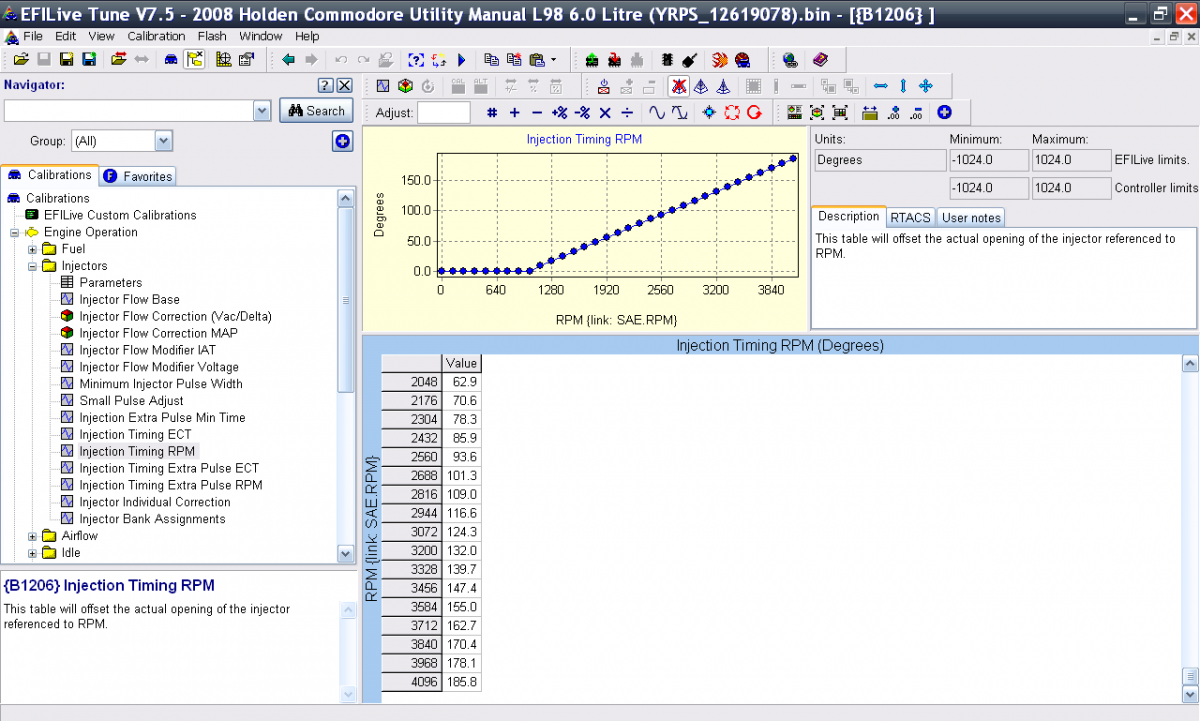Open the purple help book icon
The image size is (1200, 721).
tap(820, 59)
